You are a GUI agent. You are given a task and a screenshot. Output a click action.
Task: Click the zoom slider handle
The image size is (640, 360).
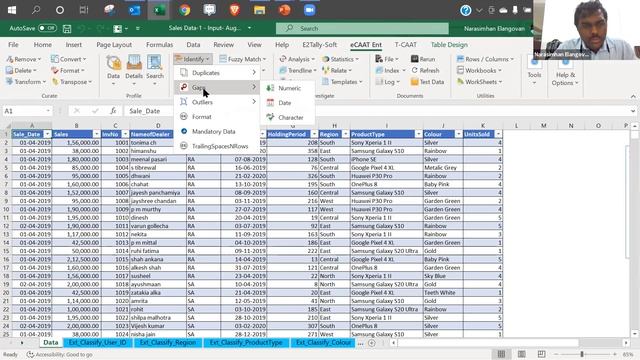point(582,354)
